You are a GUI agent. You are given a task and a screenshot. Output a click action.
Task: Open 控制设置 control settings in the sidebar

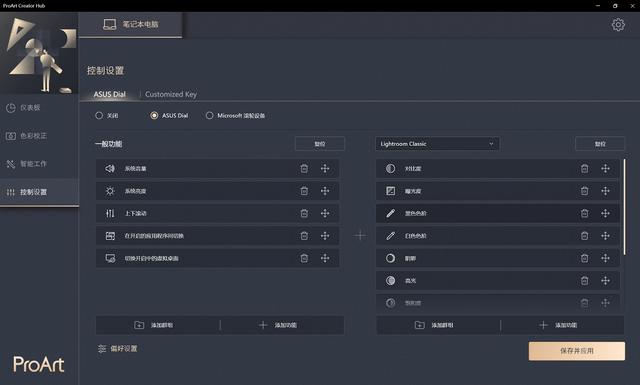(39, 192)
